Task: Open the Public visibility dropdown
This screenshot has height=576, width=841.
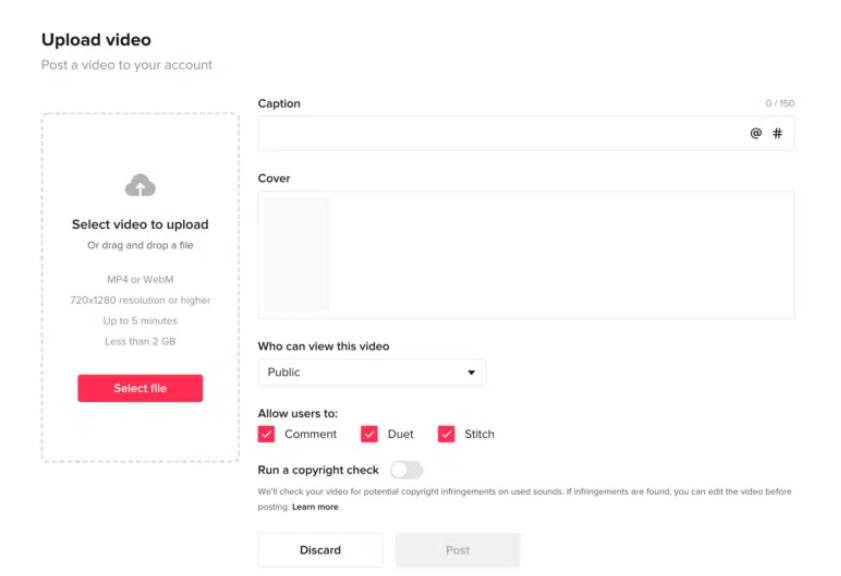Action: coord(372,372)
